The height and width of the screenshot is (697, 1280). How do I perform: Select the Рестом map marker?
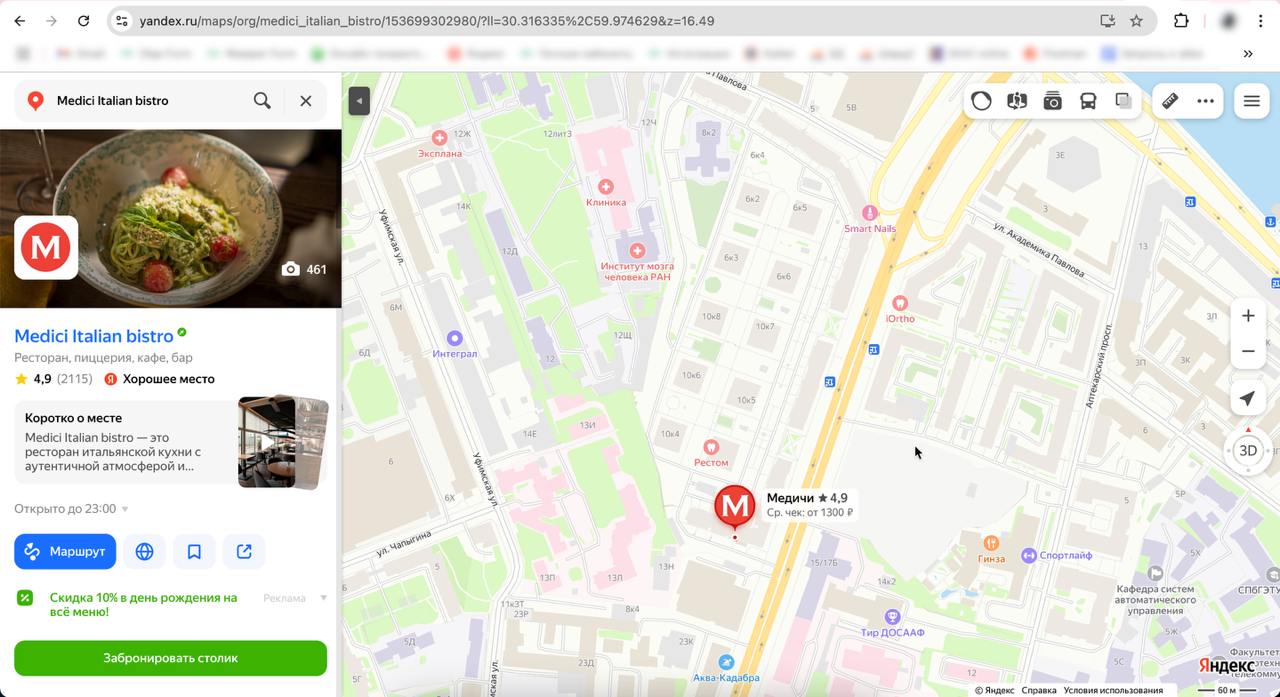(711, 447)
